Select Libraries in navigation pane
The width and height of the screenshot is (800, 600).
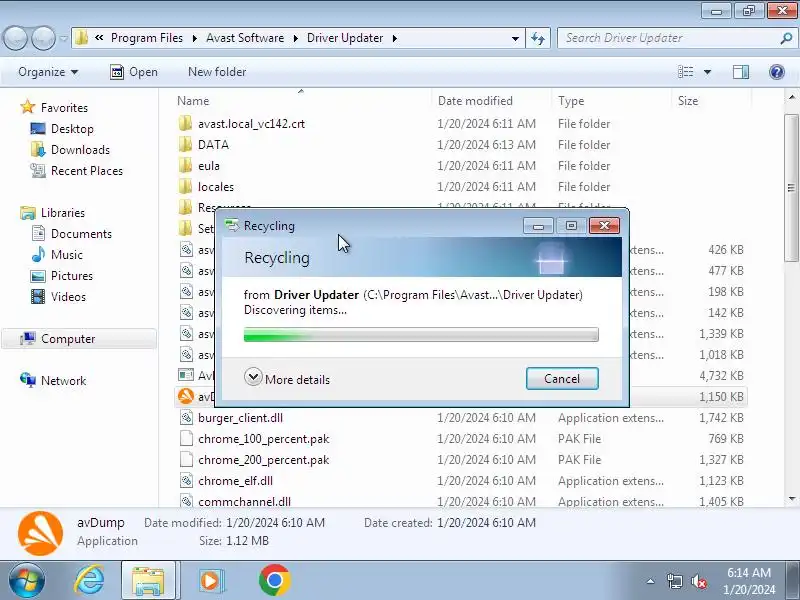63,212
